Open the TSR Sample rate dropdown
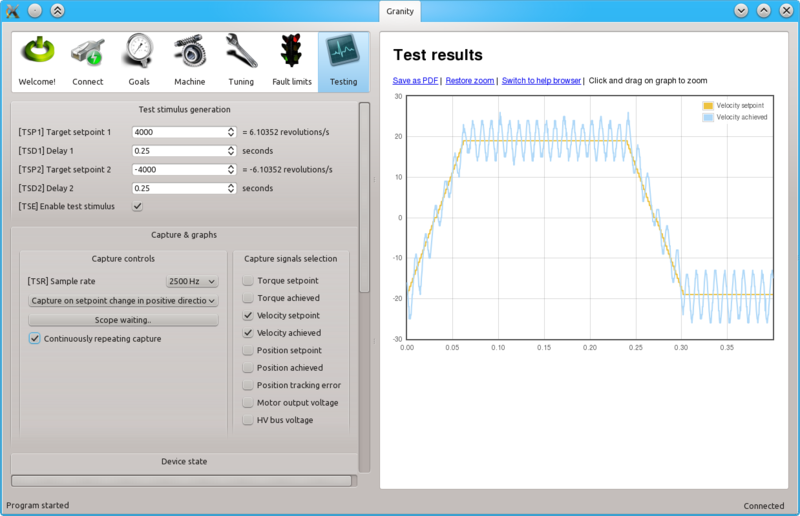Screen dimensions: 800x516 (x=192, y=281)
